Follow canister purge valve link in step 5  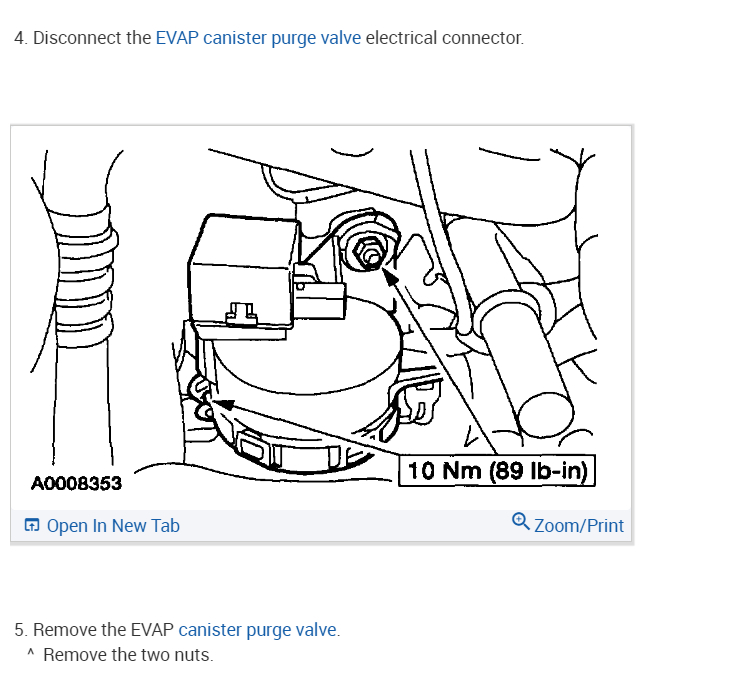coord(257,630)
